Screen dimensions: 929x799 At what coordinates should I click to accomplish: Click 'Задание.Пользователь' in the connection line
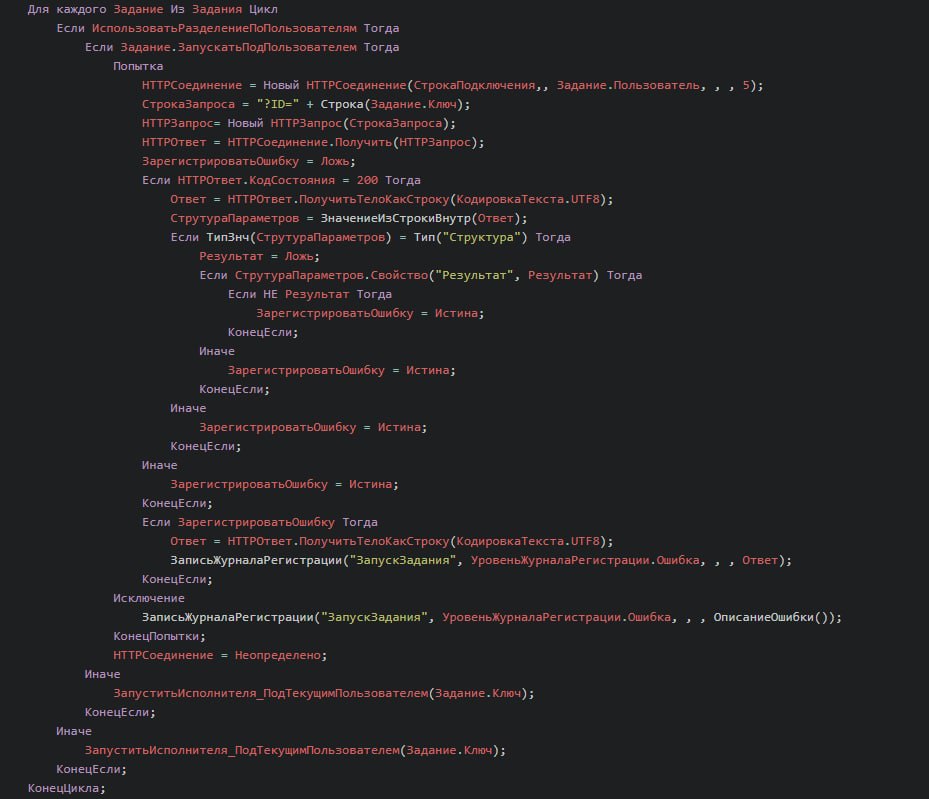[628, 85]
